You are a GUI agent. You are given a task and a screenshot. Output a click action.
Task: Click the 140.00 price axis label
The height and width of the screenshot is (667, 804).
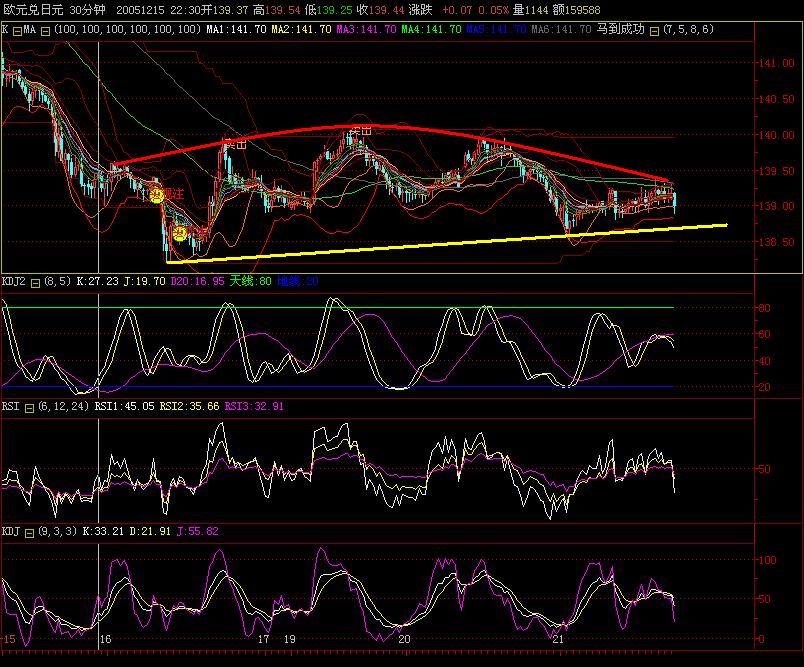pyautogui.click(x=776, y=135)
